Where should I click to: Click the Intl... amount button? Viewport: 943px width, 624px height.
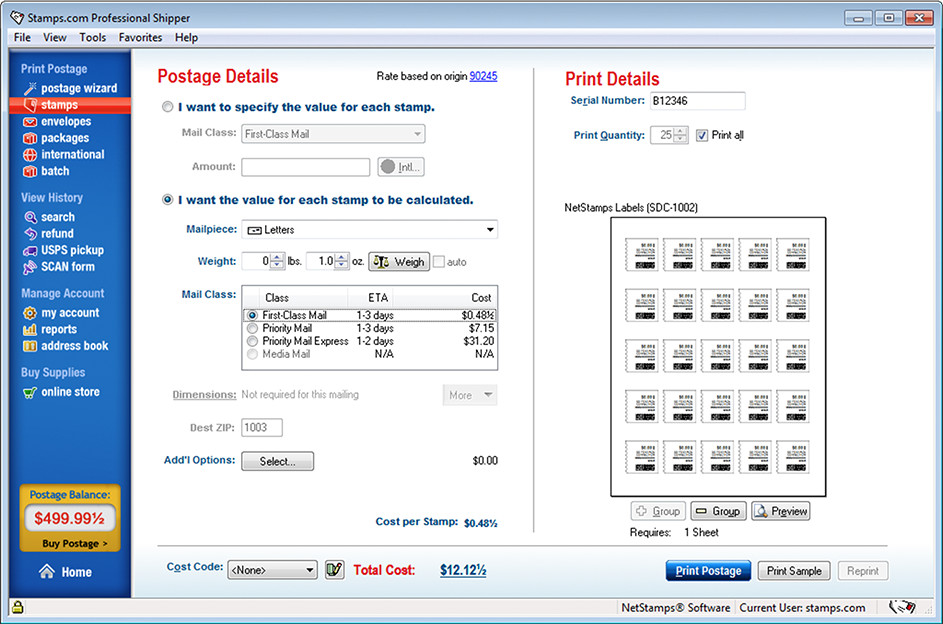(x=401, y=167)
